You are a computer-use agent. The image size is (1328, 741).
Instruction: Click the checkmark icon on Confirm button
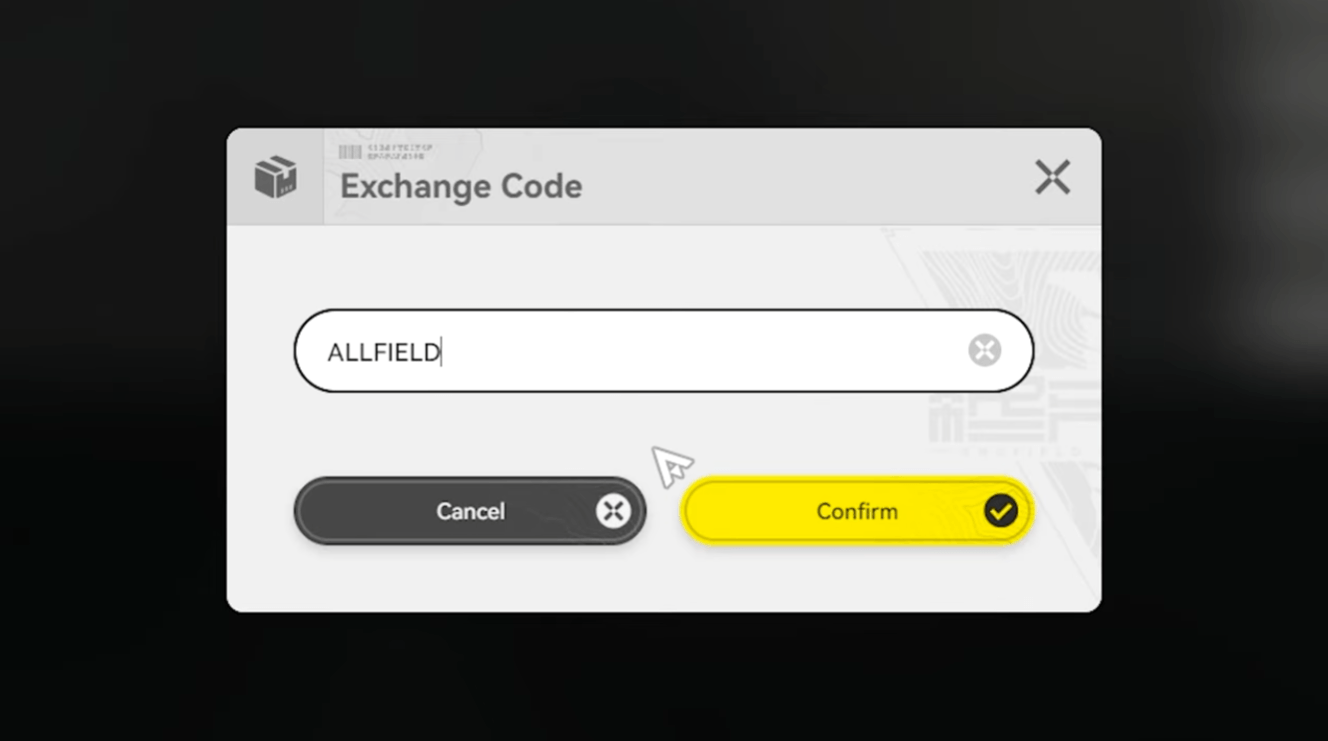pyautogui.click(x=1000, y=511)
